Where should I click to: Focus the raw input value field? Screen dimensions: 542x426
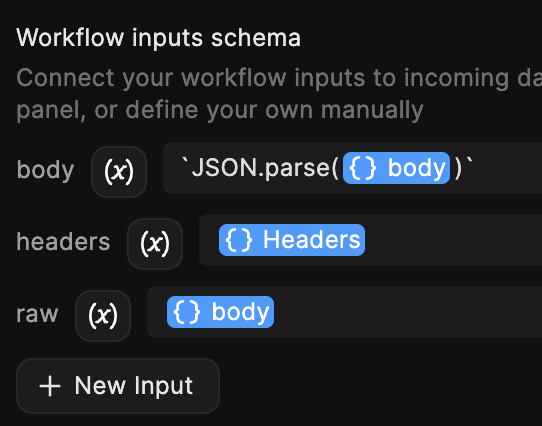click(x=345, y=312)
